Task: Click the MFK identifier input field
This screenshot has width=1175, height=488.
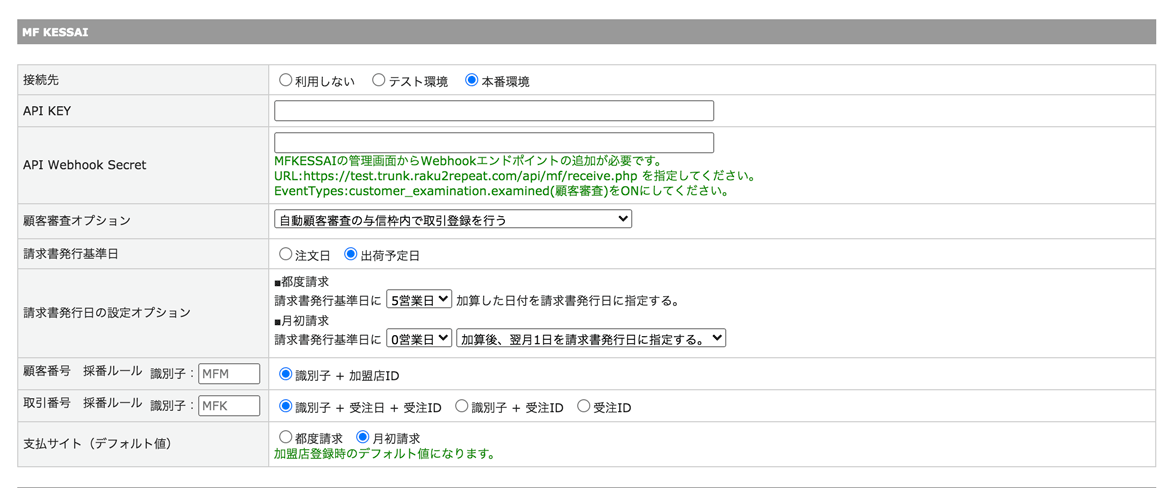Action: click(x=229, y=406)
